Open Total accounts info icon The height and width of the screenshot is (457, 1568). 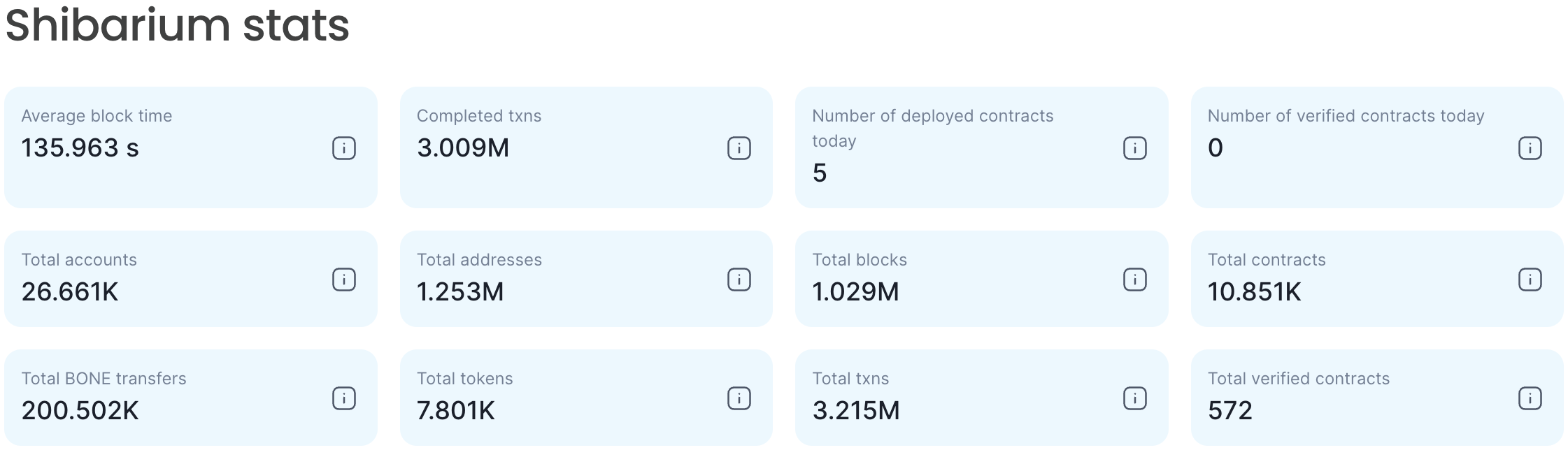tap(343, 280)
